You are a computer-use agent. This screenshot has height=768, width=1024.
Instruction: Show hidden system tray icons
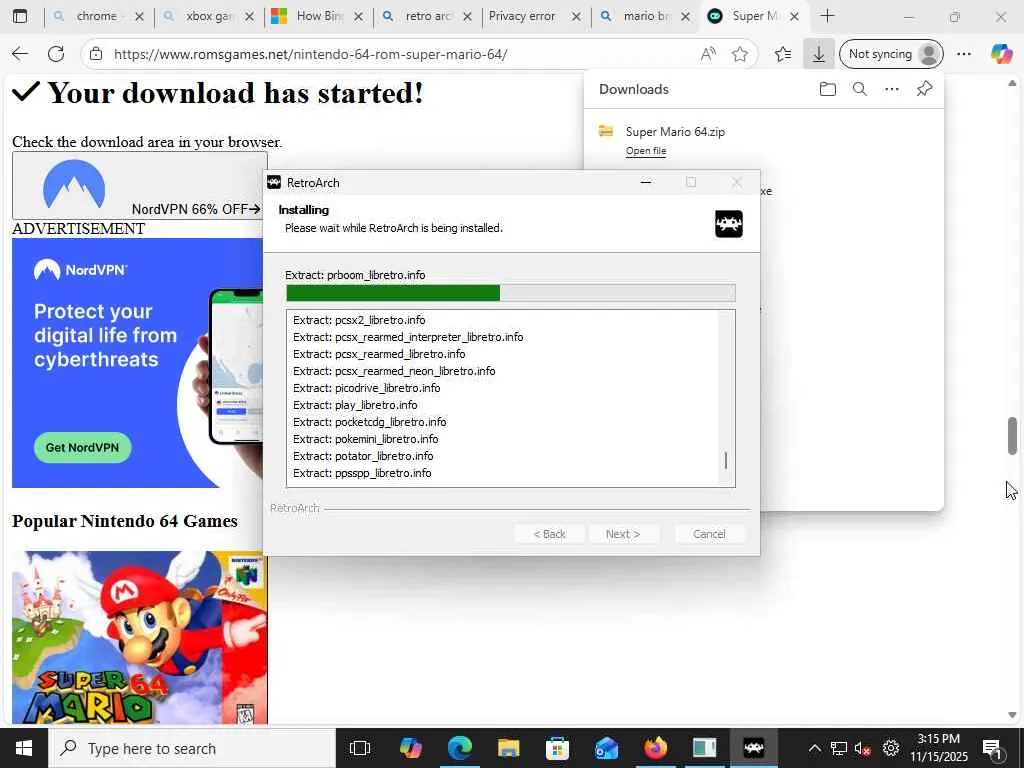click(x=814, y=748)
